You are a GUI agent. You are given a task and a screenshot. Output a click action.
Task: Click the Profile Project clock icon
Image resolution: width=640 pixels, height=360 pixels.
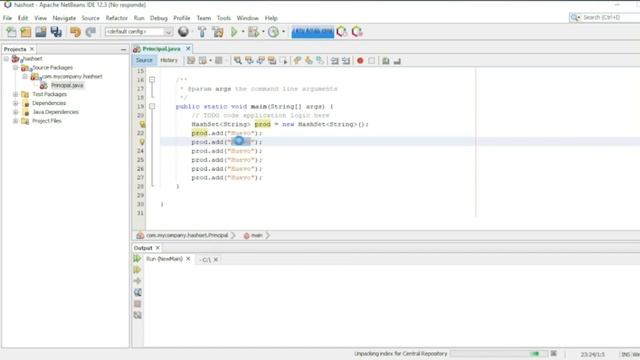click(273, 32)
